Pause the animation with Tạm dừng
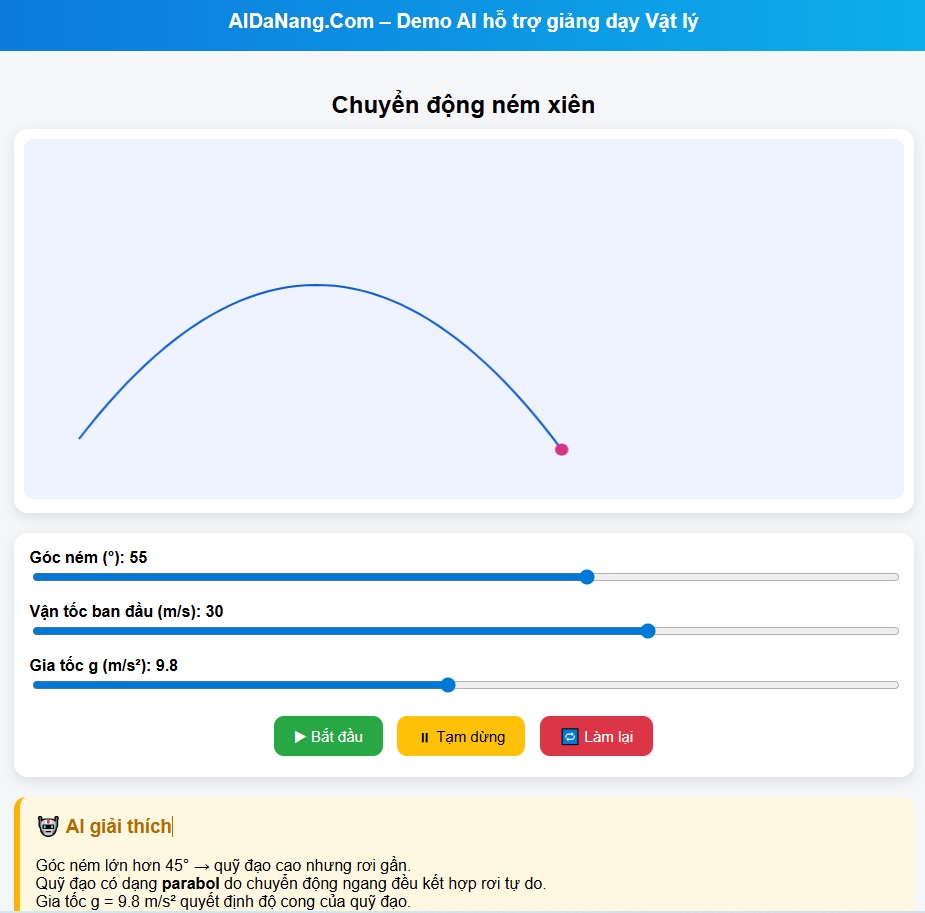The width and height of the screenshot is (925, 913). point(460,736)
